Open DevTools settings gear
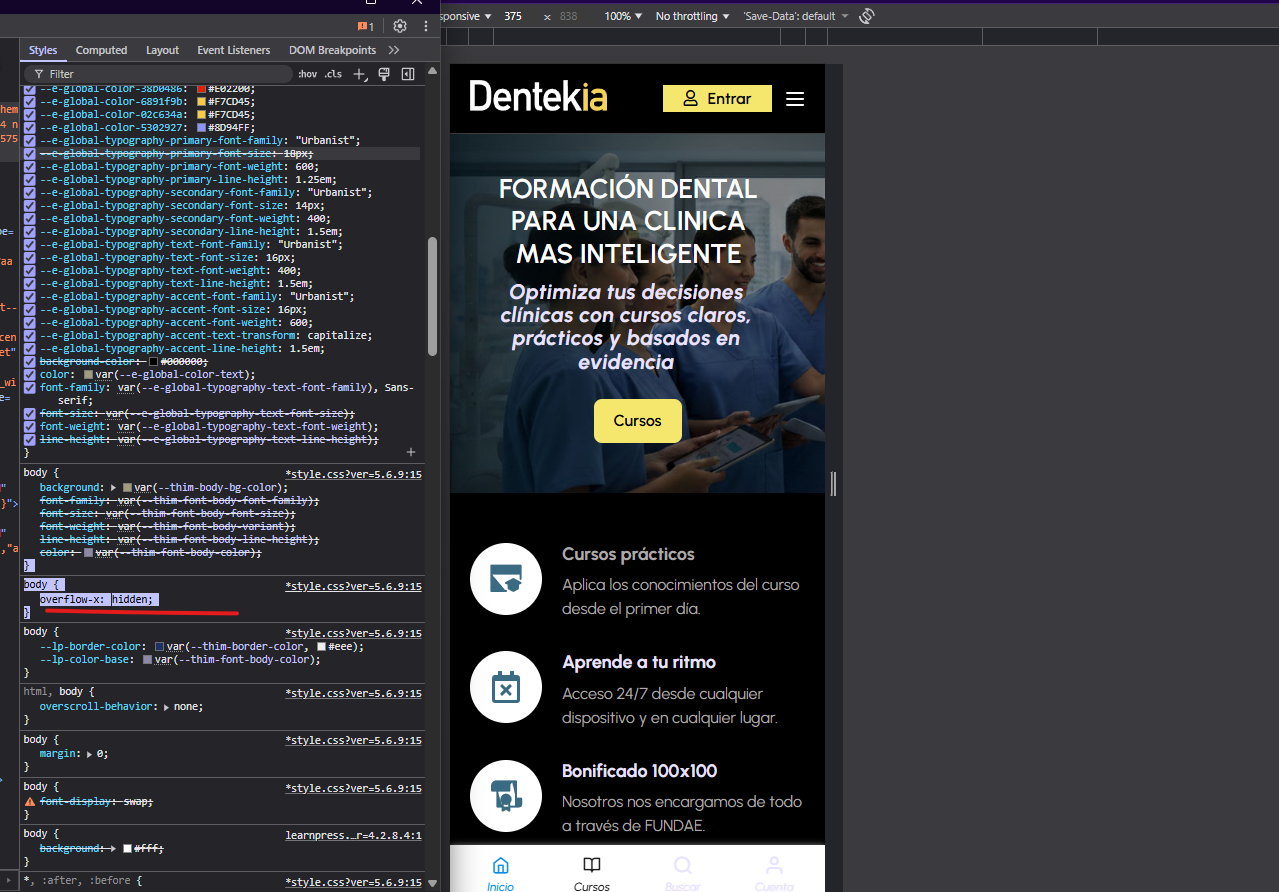 pyautogui.click(x=400, y=26)
